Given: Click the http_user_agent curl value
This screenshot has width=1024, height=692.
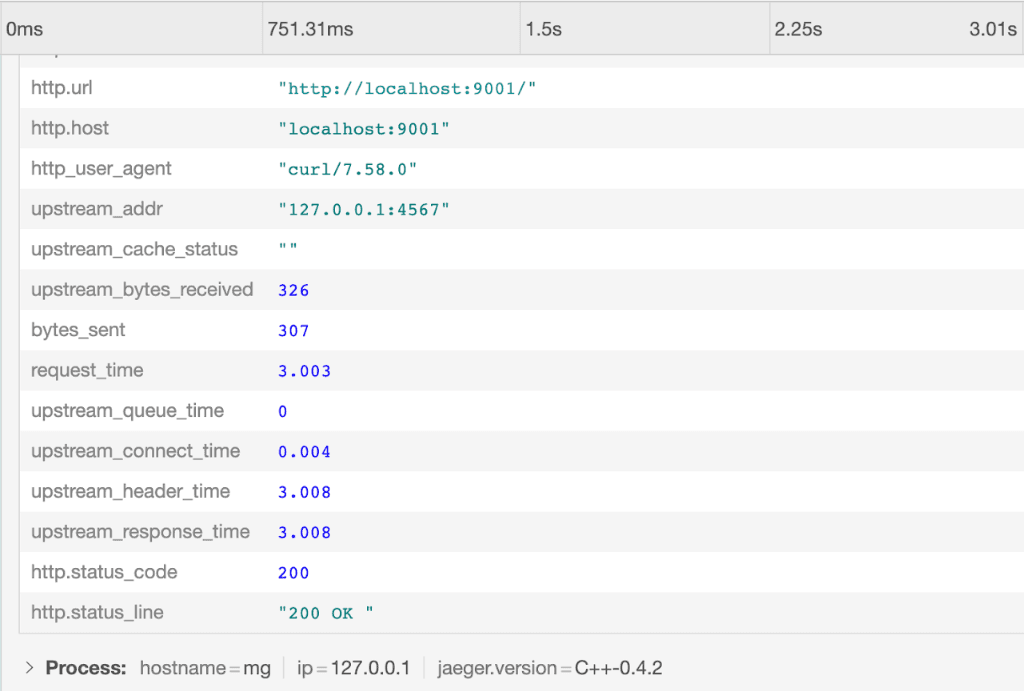Looking at the screenshot, I should (347, 170).
